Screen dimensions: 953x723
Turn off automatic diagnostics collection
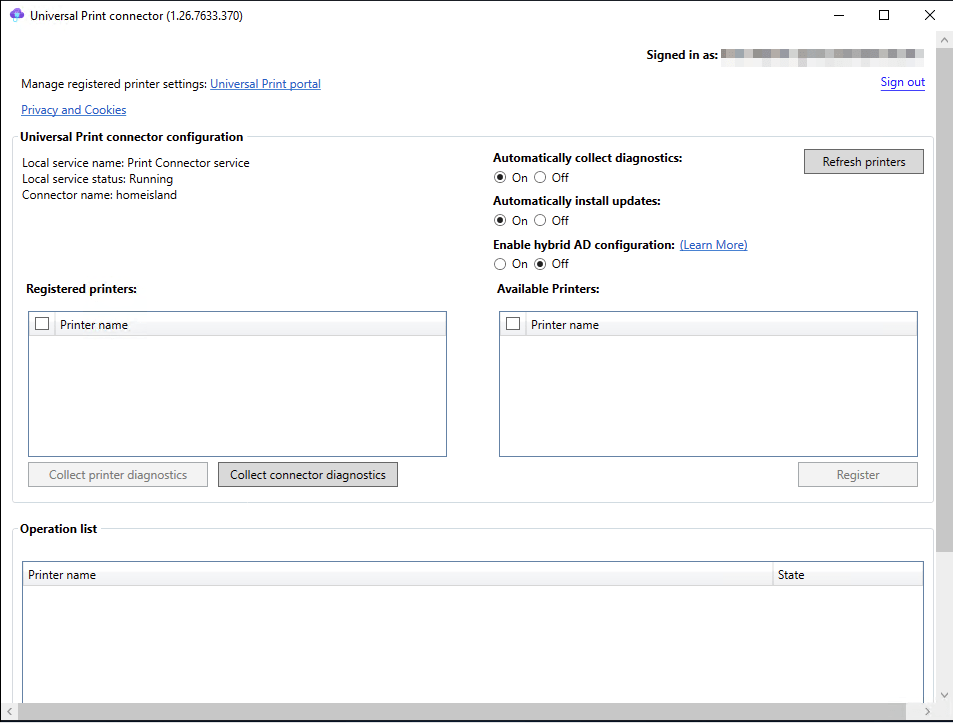[540, 177]
